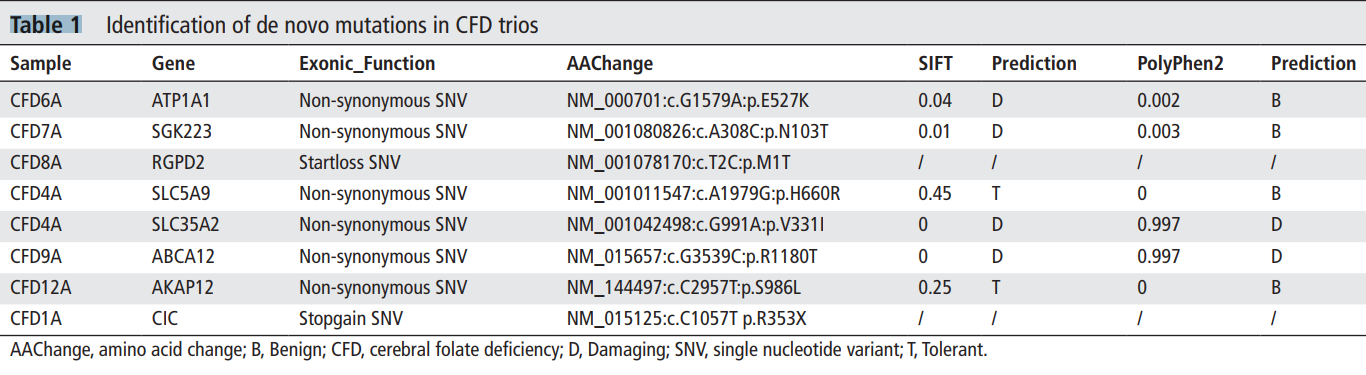
Task: Click the CIC gene cell
Action: point(165,320)
